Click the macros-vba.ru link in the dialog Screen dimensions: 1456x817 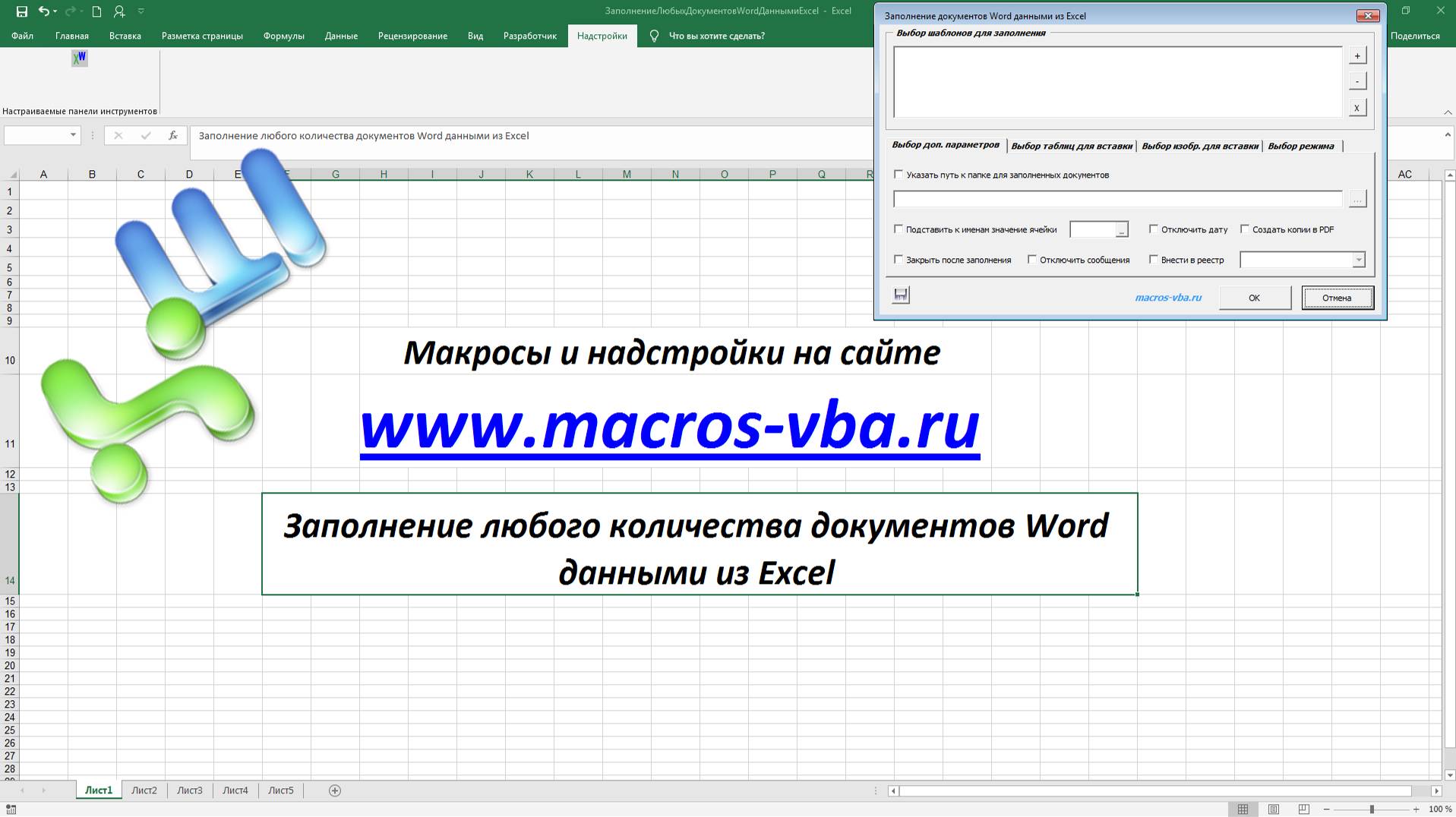(1167, 298)
